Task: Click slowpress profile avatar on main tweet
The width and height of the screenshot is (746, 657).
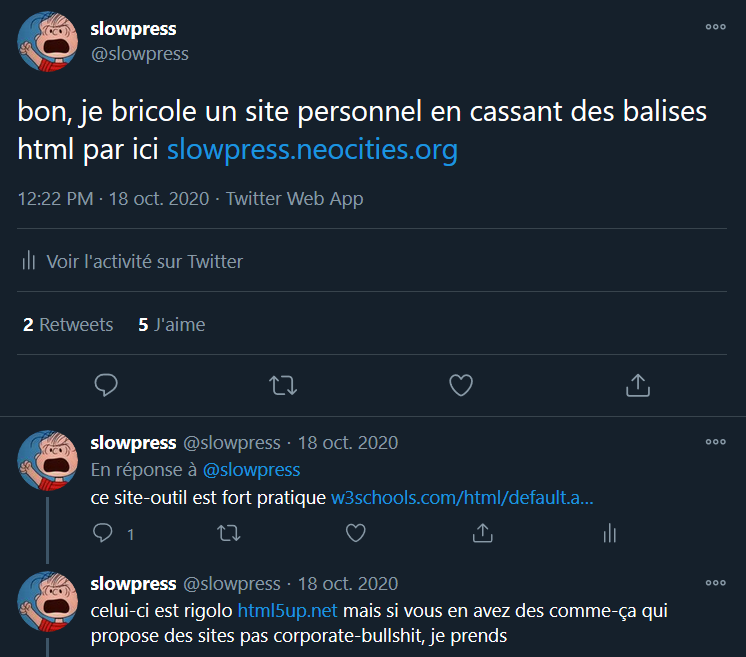Action: [48, 41]
